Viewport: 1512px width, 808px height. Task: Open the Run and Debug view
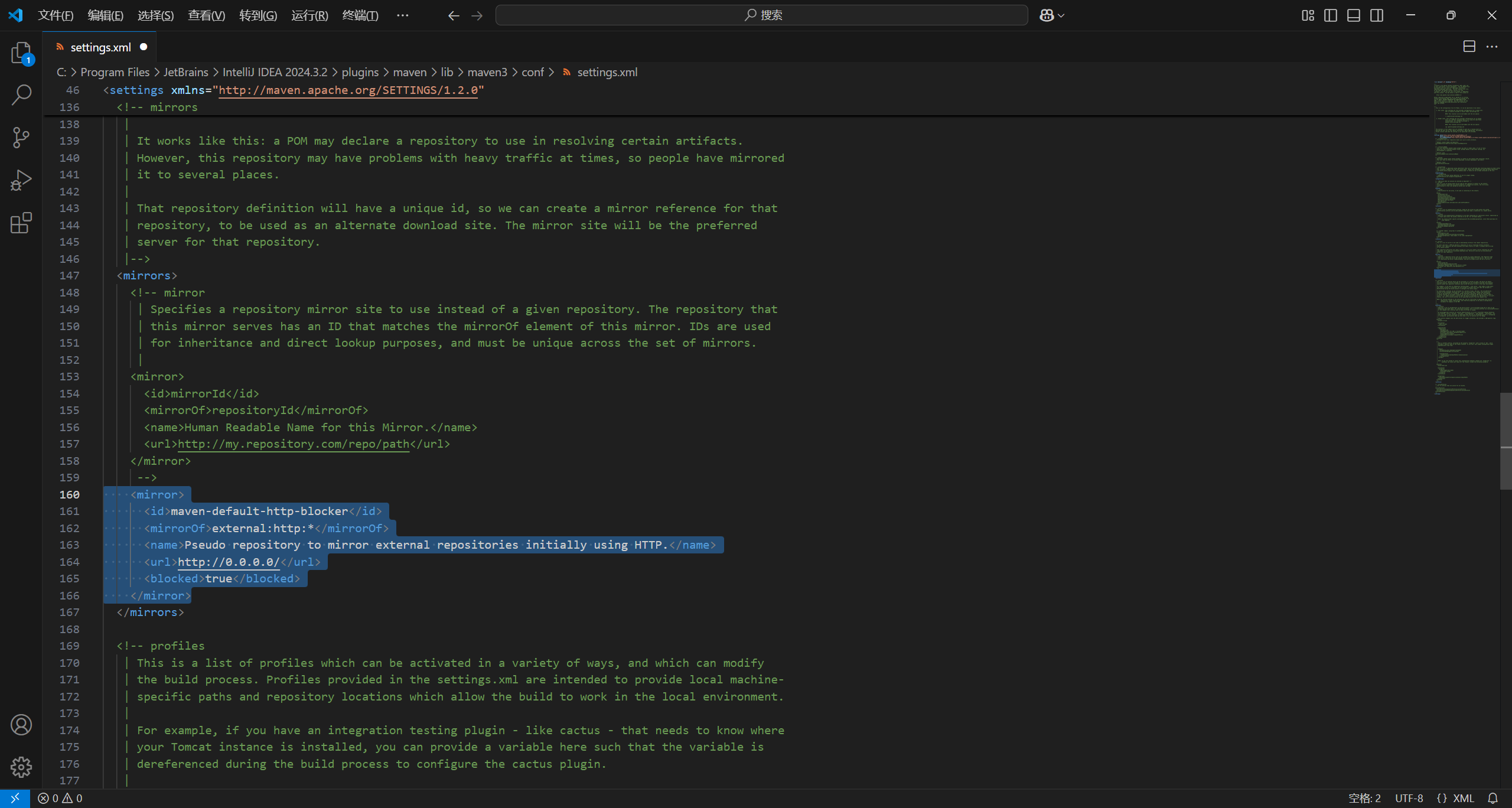[21, 180]
